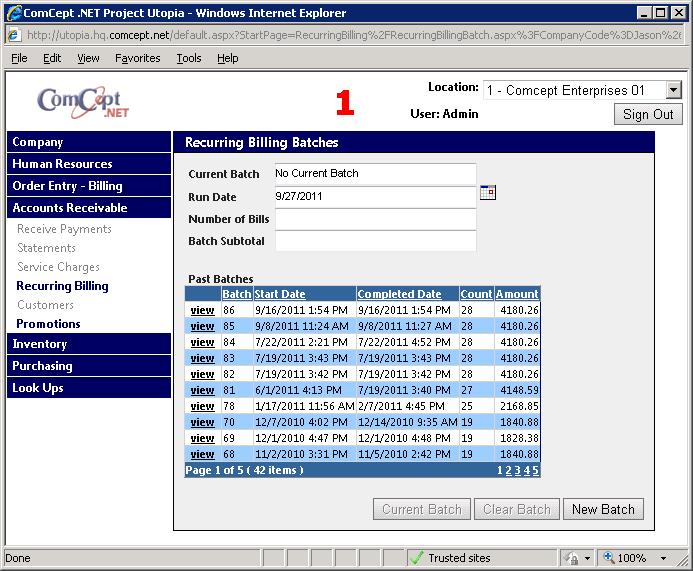
Task: Click the Run Date input field
Action: click(x=375, y=197)
